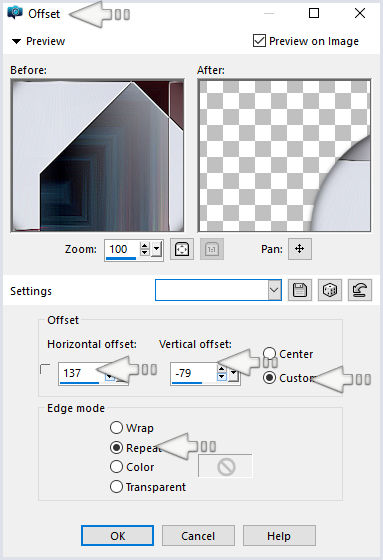
Task: Increase the Zoom value with the up arrow
Action: point(144,246)
